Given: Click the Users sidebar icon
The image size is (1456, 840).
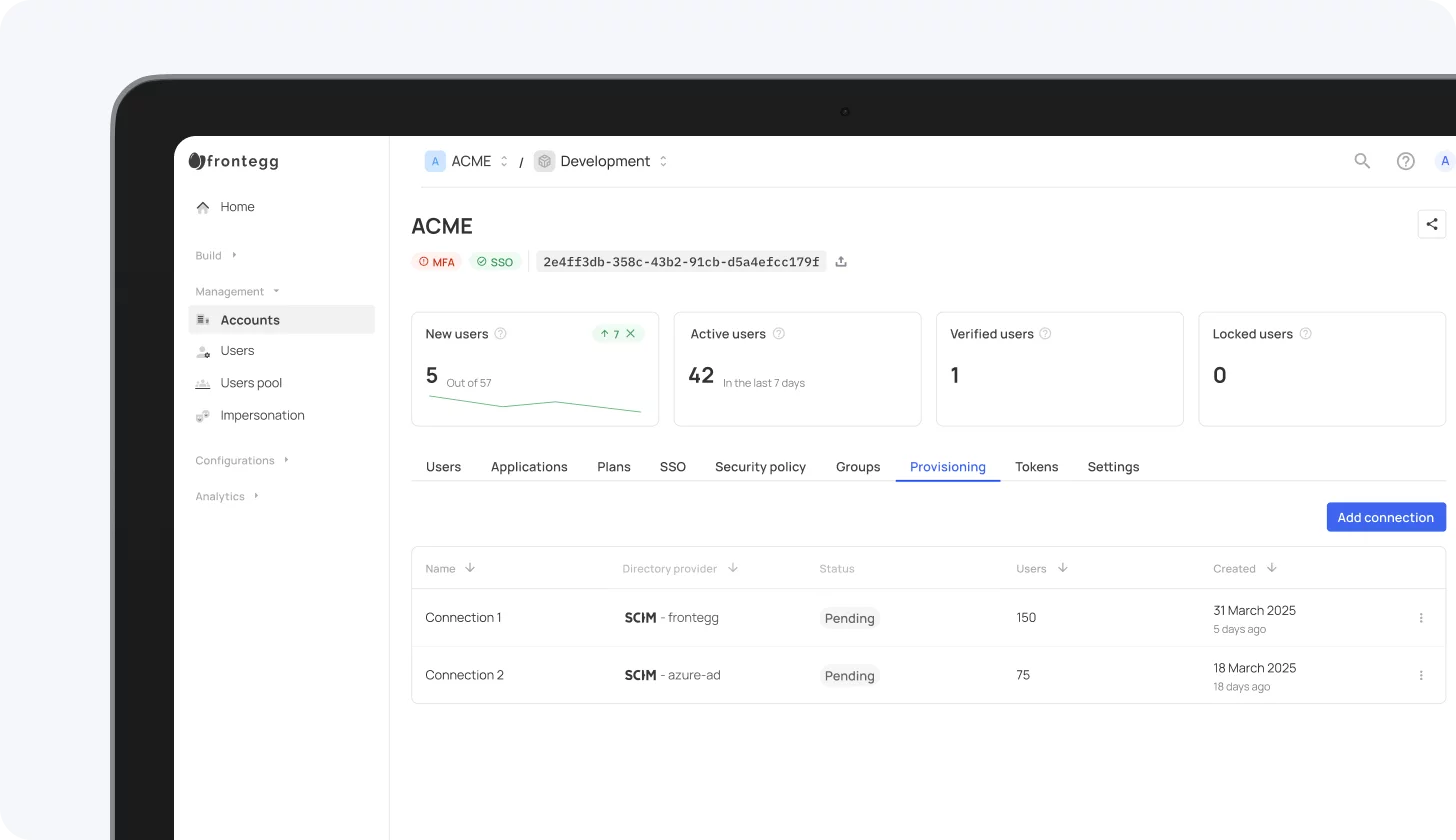Looking at the screenshot, I should pos(203,351).
